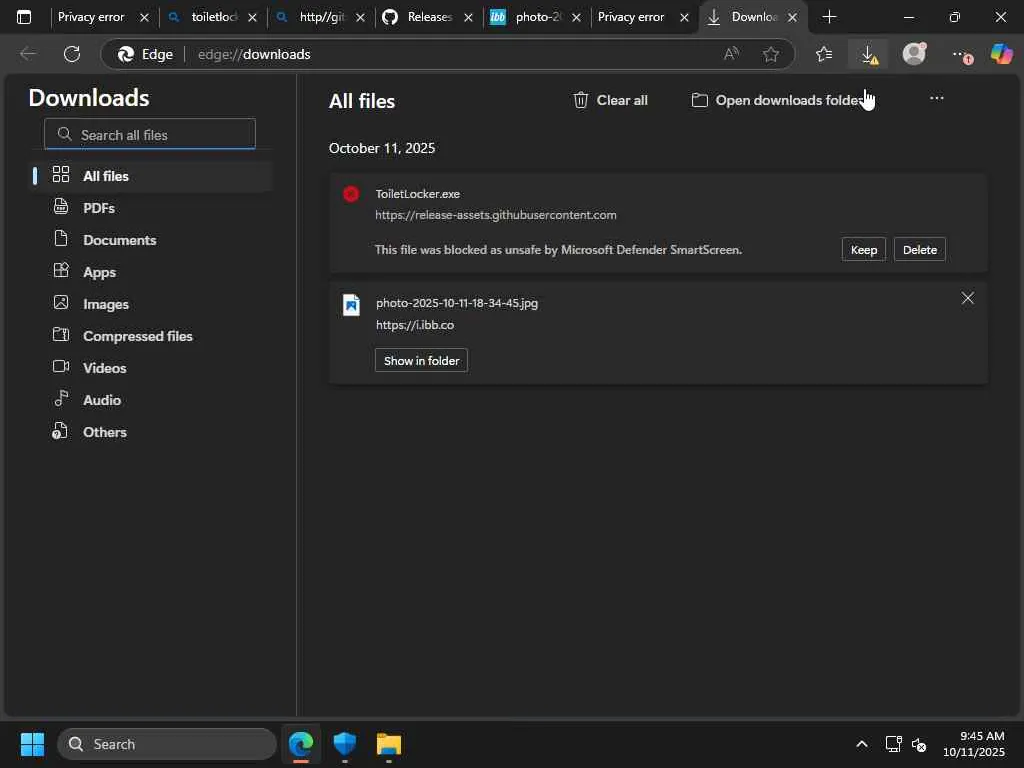The image size is (1024, 768).
Task: Open the Downloads toolbar icon with warning
Action: coord(869,55)
